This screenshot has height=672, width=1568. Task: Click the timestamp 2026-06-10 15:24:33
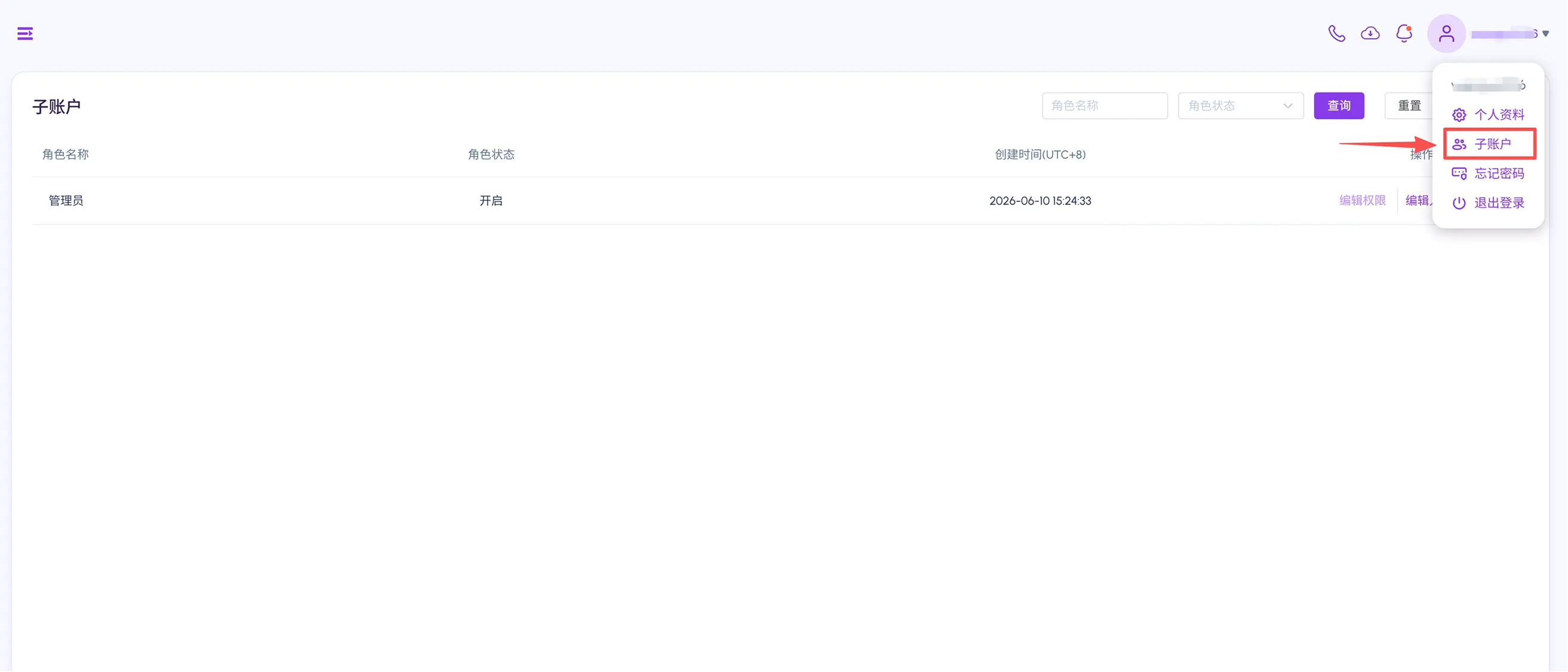pos(1040,201)
